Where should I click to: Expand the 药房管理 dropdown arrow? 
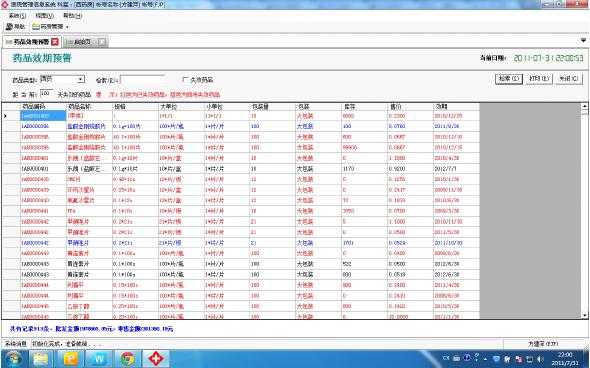point(67,27)
